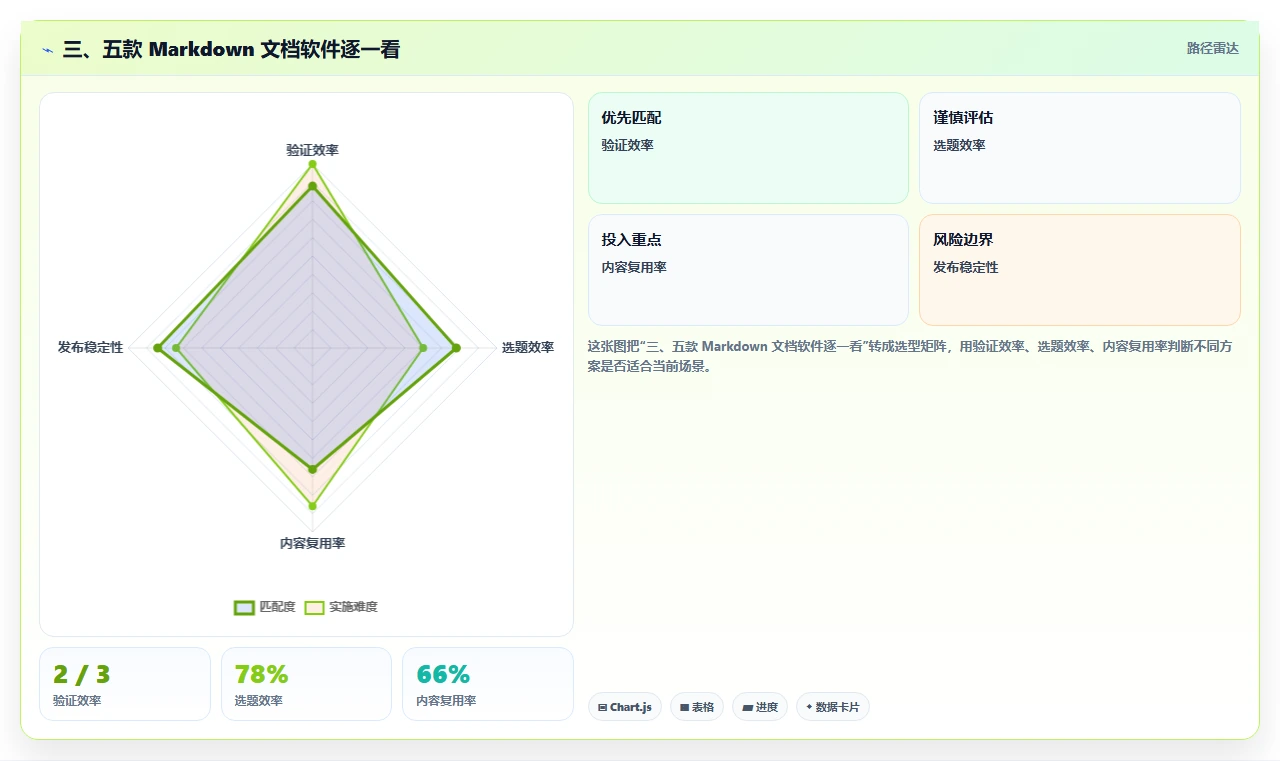Click the icon inside the Chart.js chip
The image size is (1280, 761).
tap(602, 707)
